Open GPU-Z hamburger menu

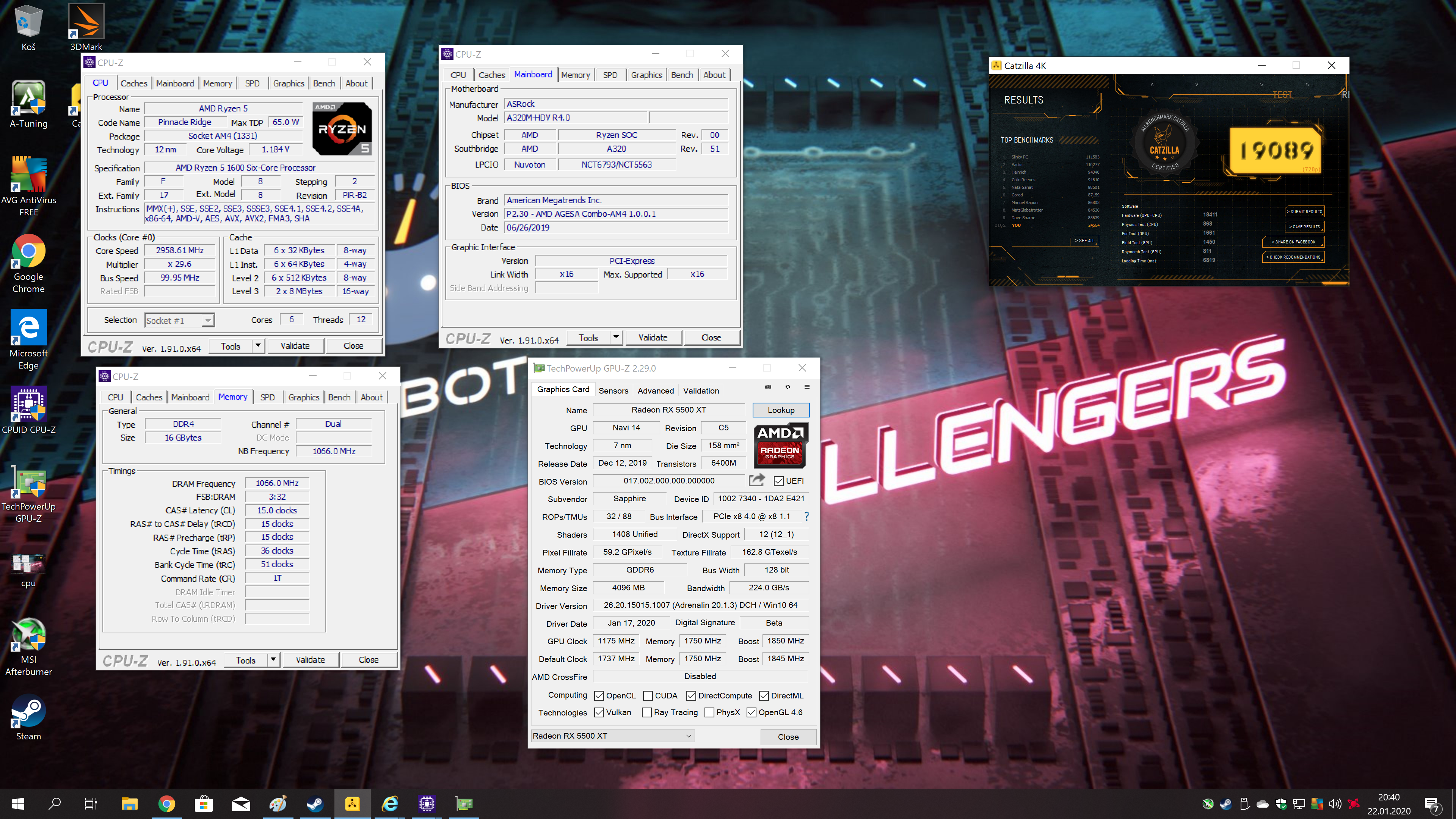click(x=806, y=387)
